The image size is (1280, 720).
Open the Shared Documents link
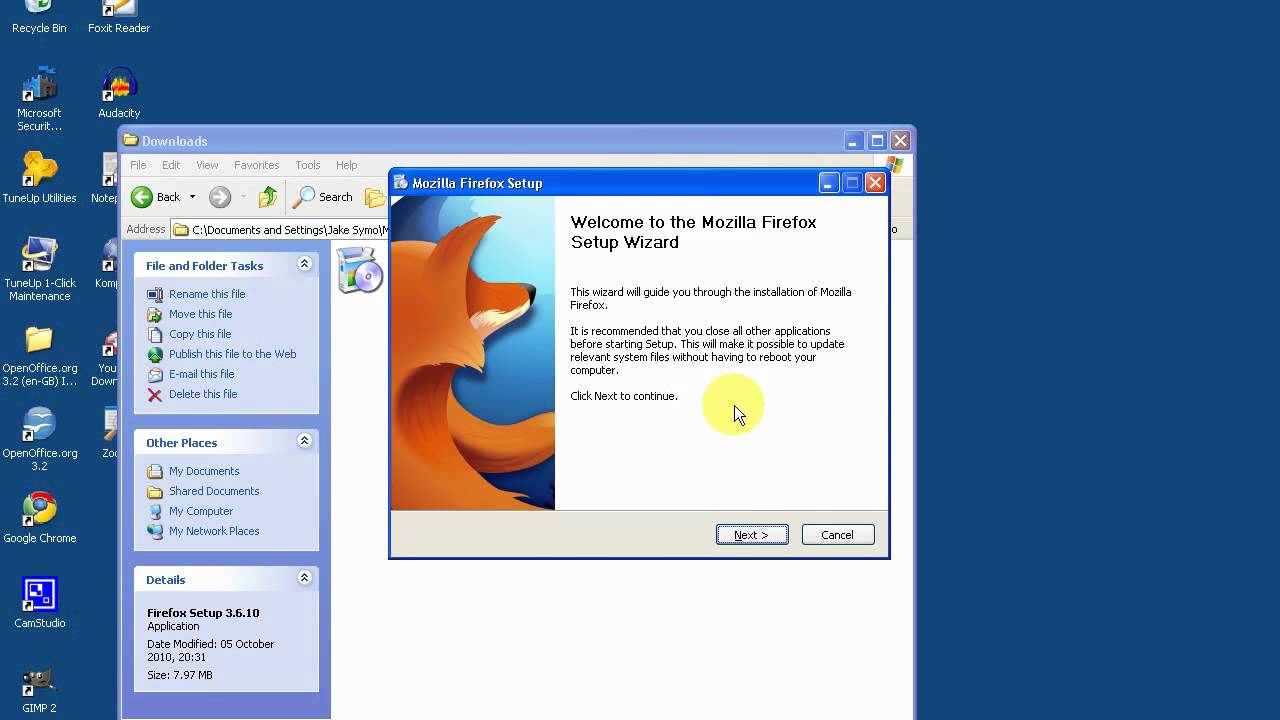point(214,491)
